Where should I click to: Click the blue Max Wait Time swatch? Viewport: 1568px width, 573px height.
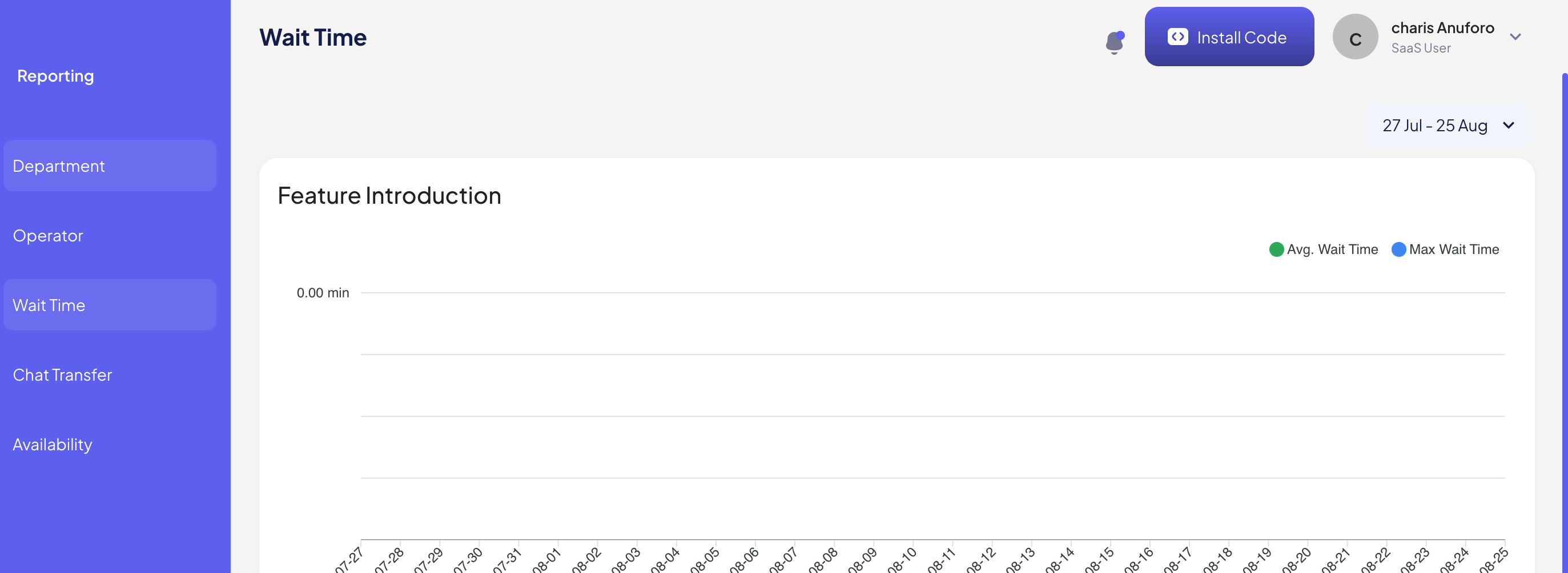[1398, 249]
